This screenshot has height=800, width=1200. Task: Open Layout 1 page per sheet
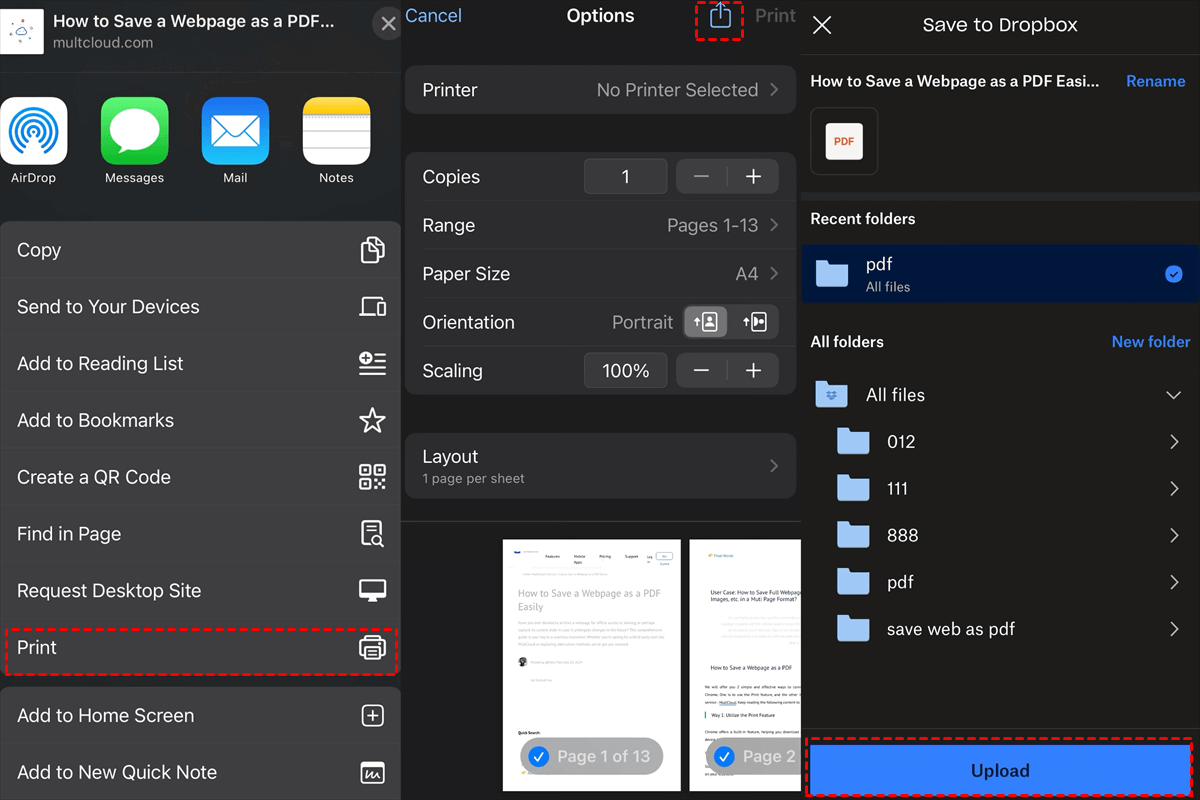click(x=600, y=466)
